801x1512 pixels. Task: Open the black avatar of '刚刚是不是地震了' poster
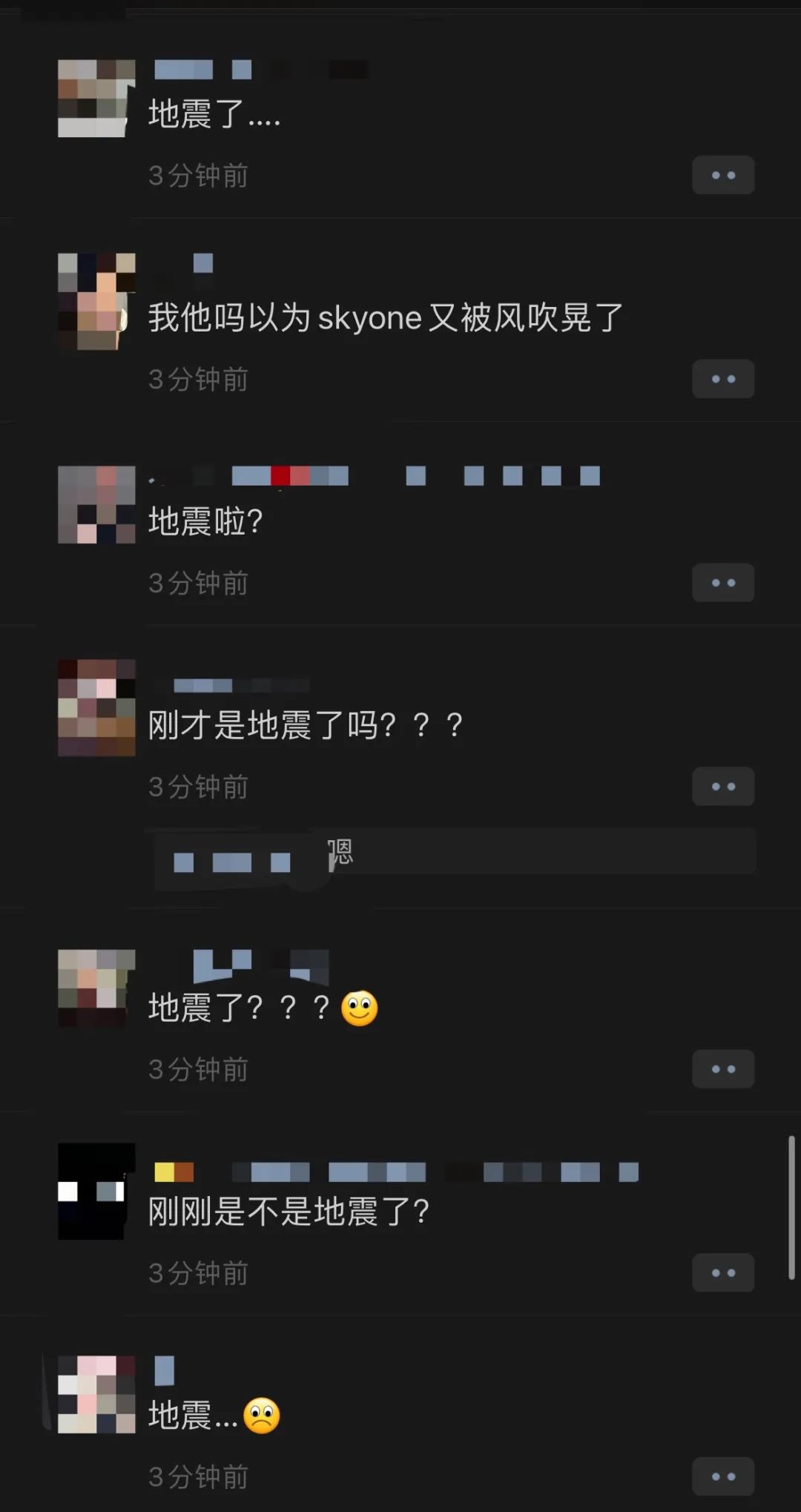(96, 1191)
